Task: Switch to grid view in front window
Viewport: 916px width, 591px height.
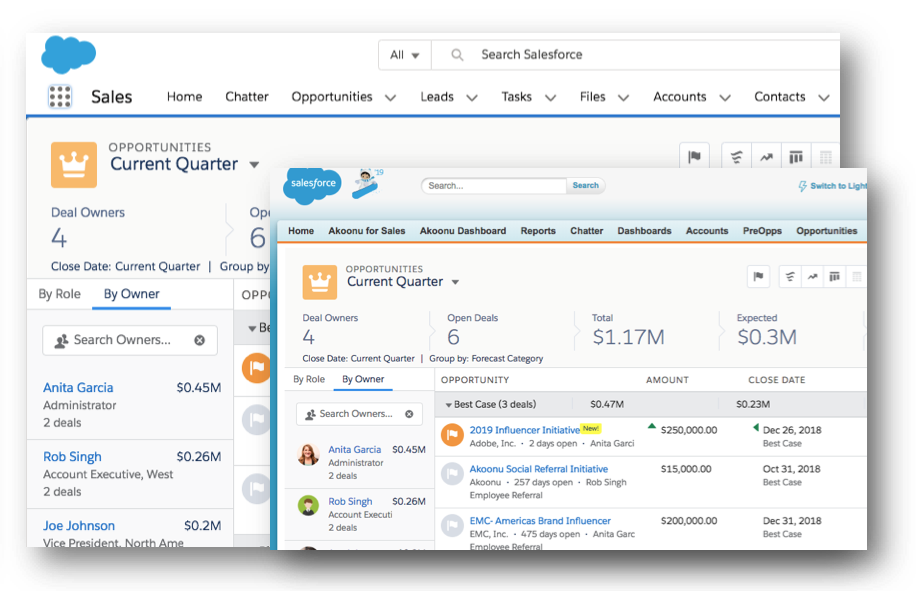Action: tap(857, 276)
